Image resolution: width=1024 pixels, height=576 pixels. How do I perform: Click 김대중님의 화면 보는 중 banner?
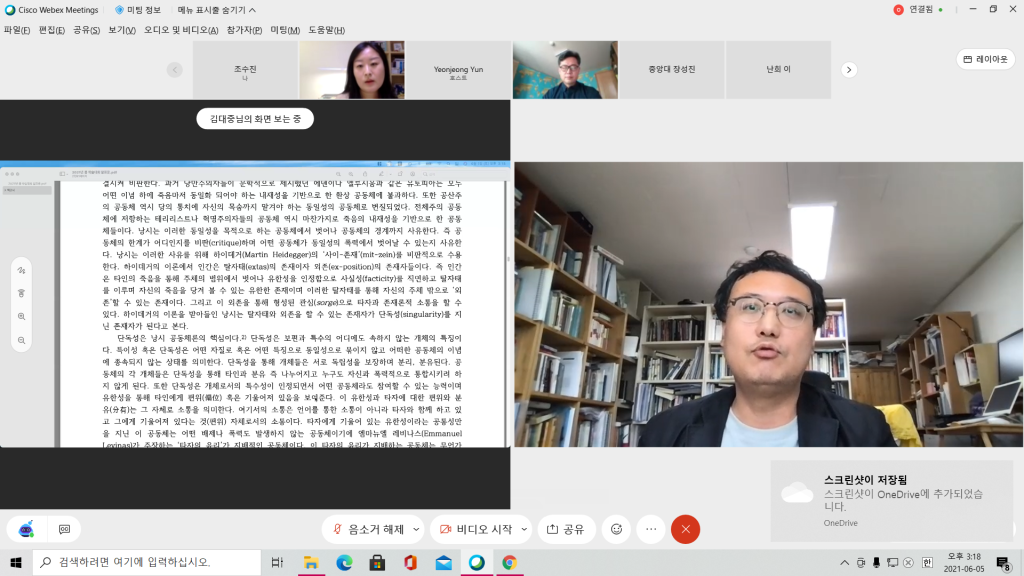point(255,119)
